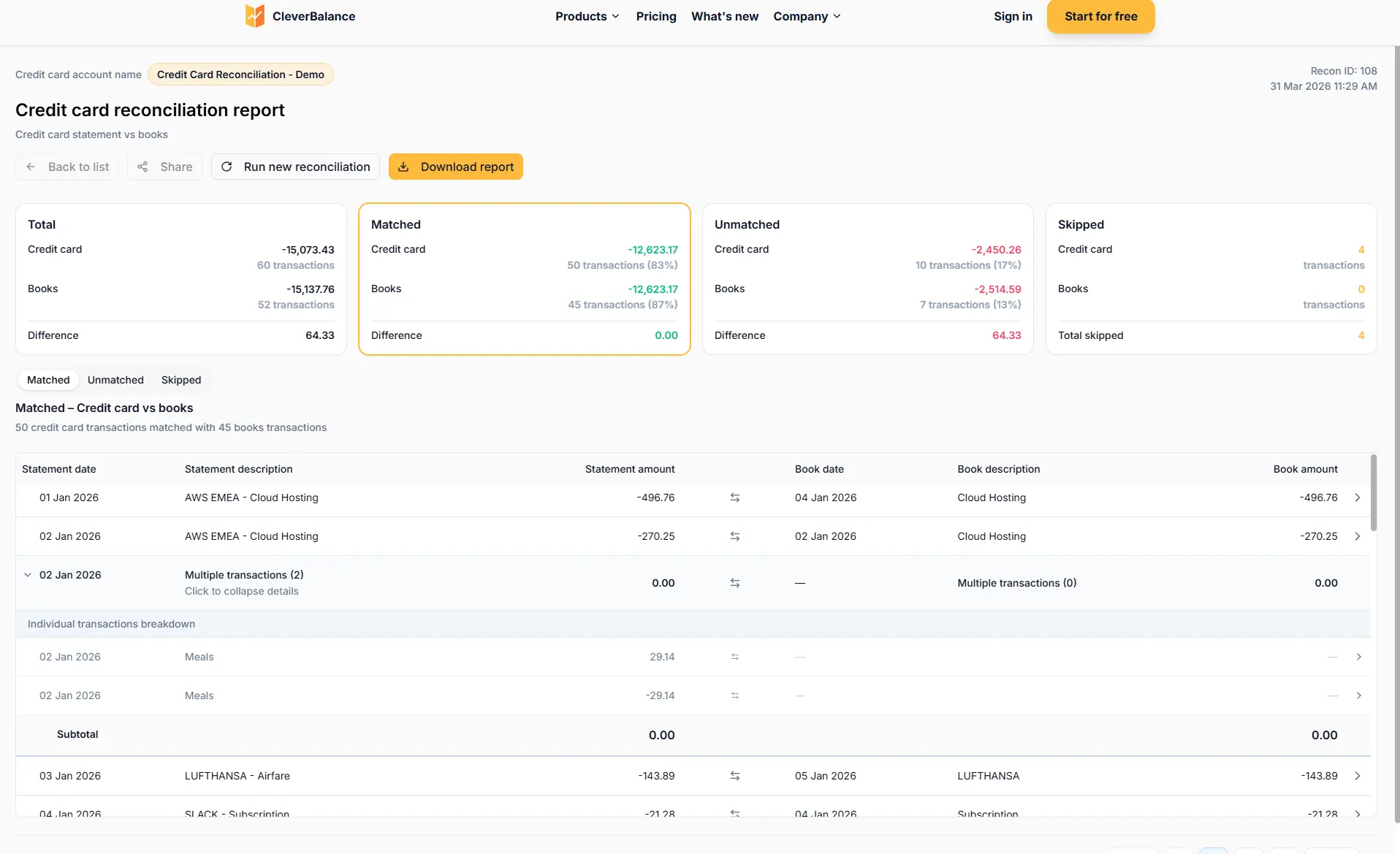Switch to the Skipped tab

[x=181, y=380]
